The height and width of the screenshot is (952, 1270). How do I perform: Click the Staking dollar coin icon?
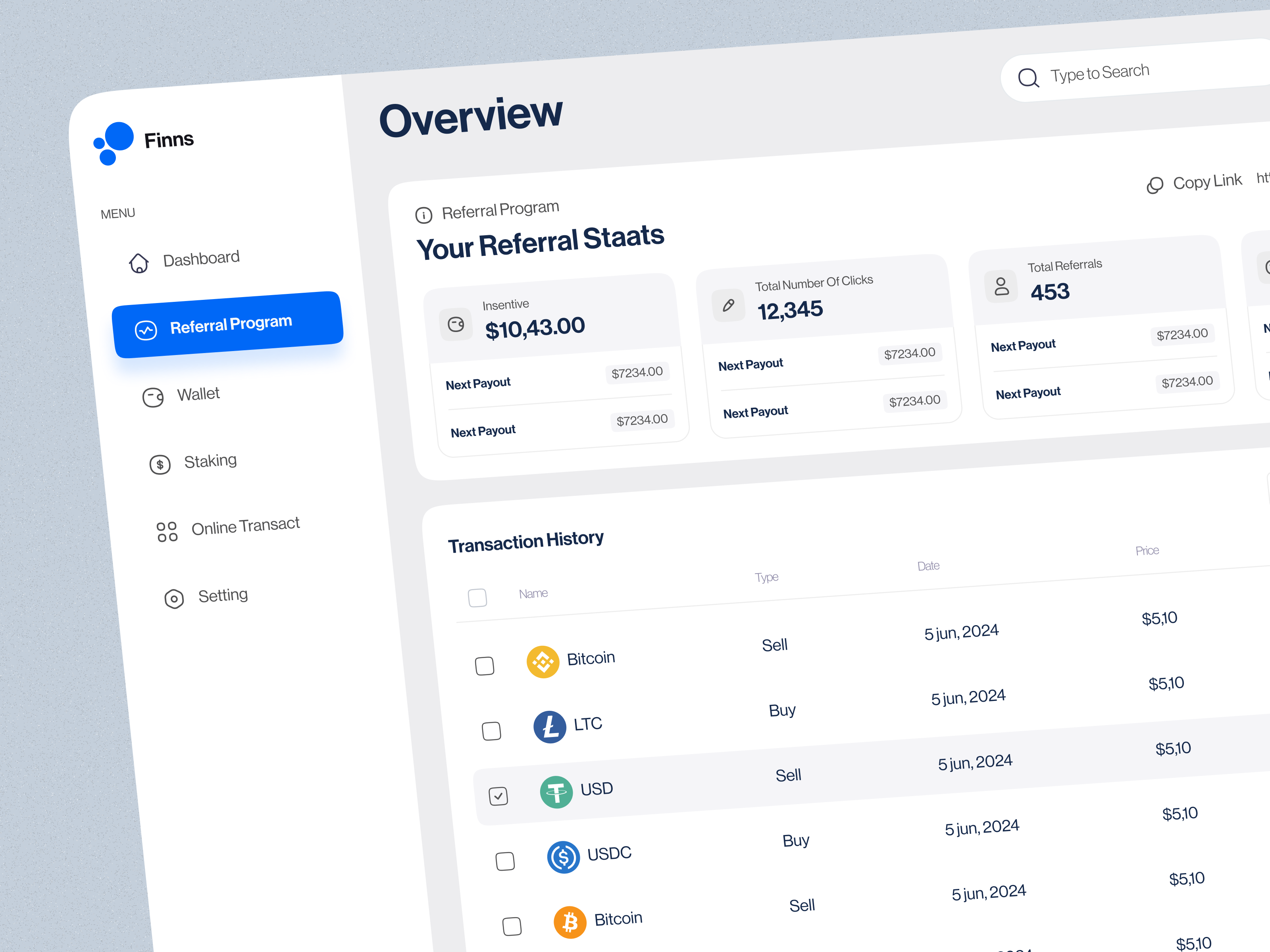[x=160, y=464]
